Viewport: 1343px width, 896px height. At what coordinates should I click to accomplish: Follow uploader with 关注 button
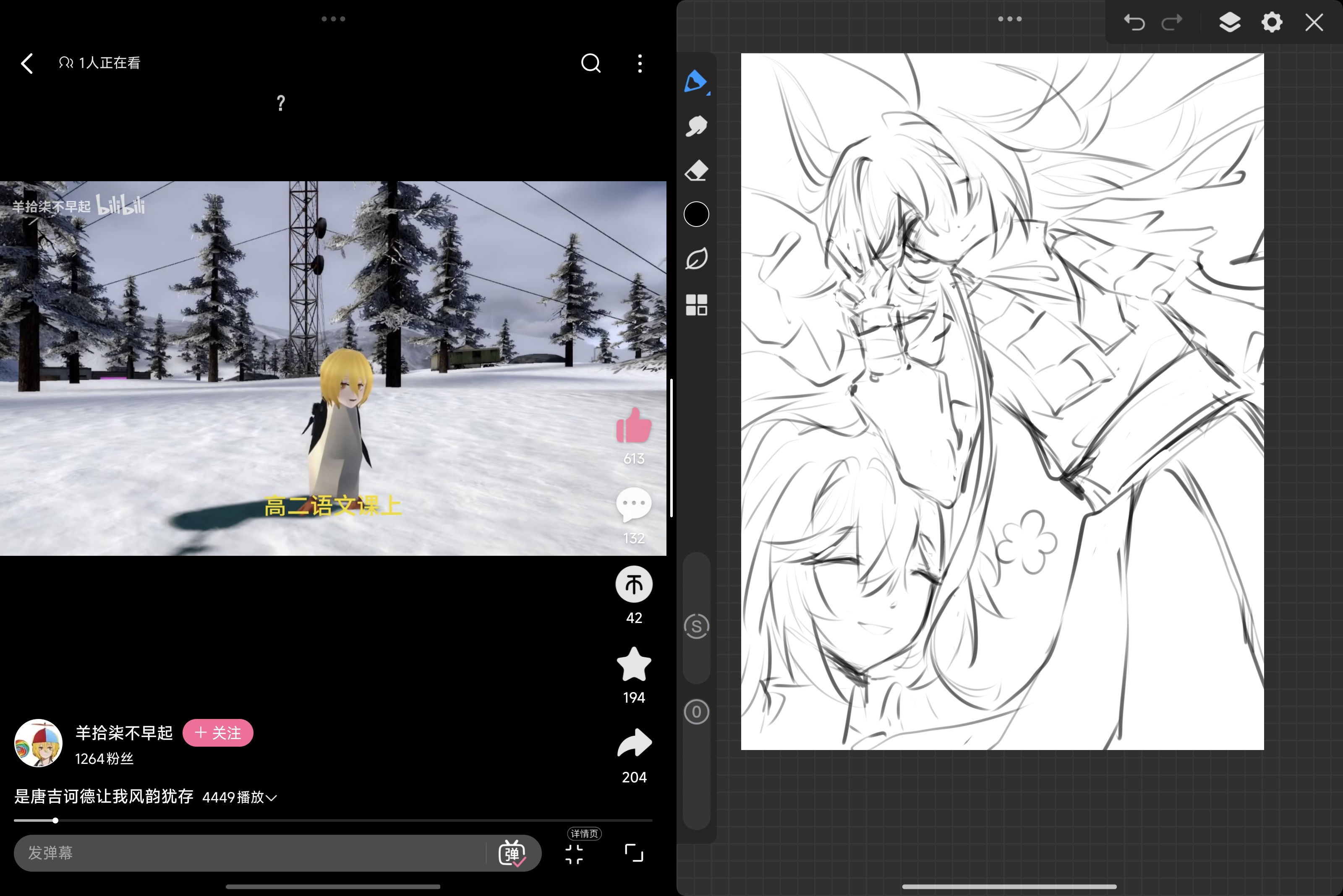point(218,732)
